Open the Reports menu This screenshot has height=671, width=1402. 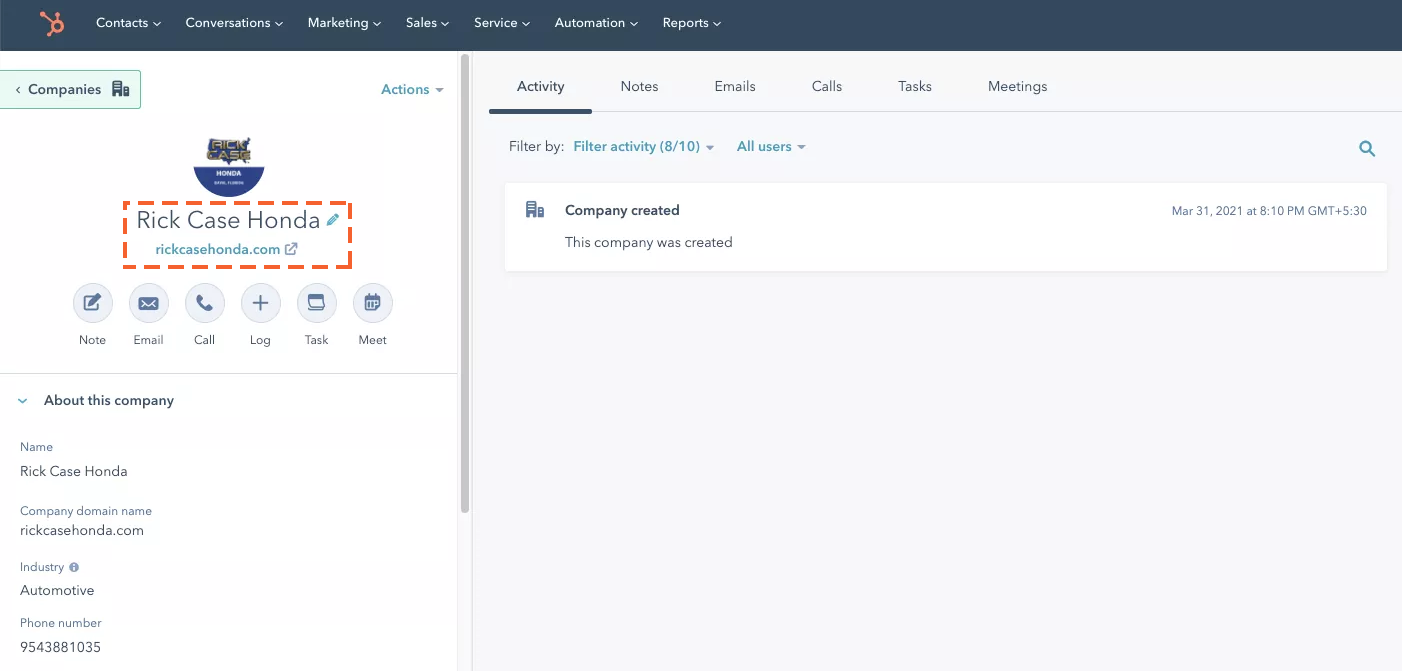pos(691,23)
